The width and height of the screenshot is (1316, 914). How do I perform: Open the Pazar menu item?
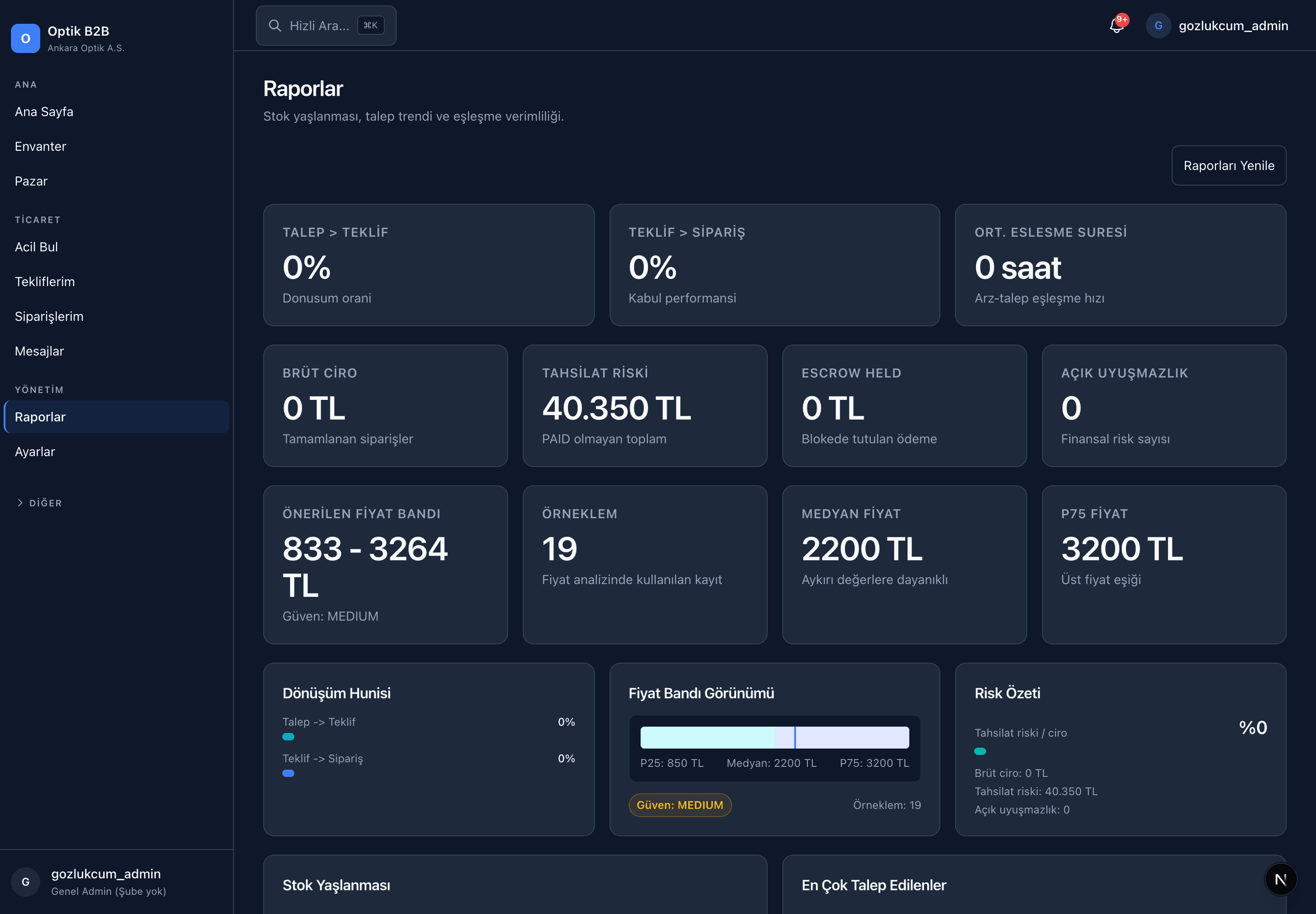coord(116,181)
